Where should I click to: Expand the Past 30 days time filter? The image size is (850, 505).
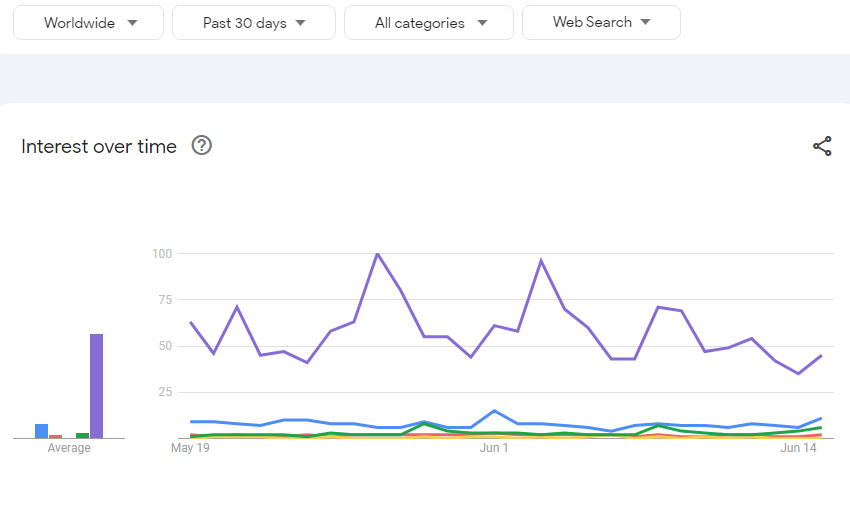click(x=253, y=23)
